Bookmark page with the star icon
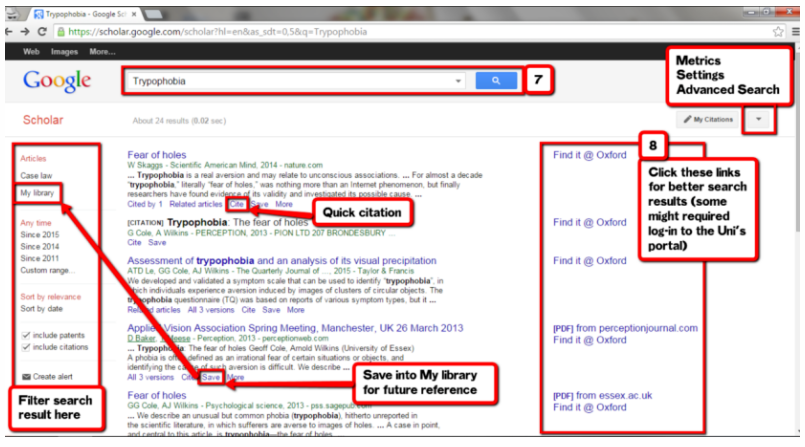805x447 pixels. [x=778, y=32]
